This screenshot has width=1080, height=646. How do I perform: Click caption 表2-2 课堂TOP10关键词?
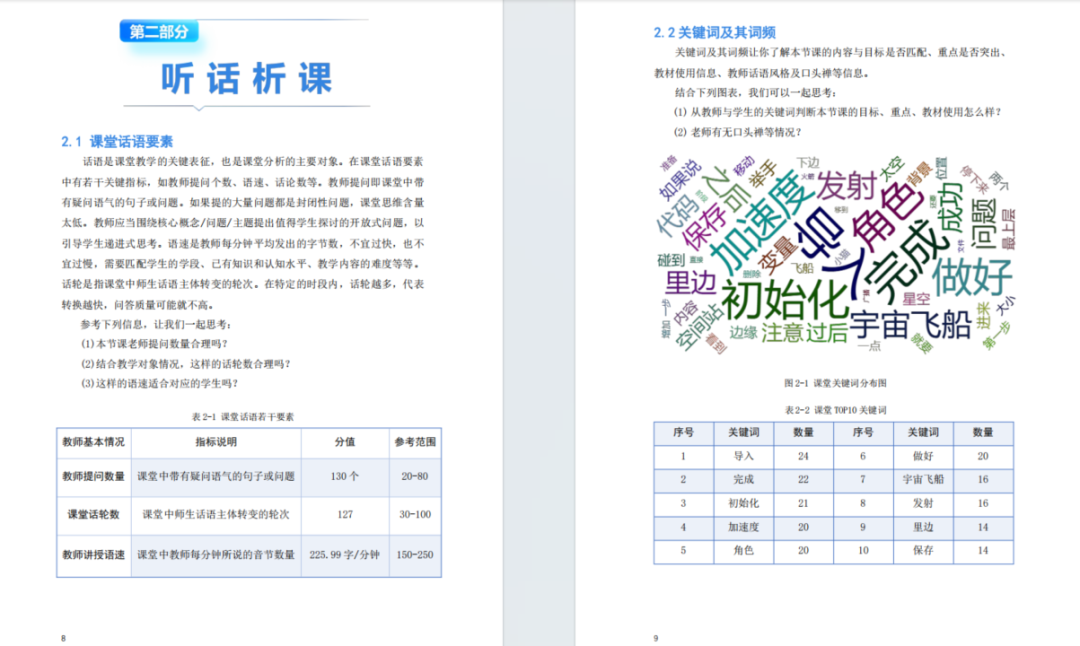coord(835,410)
